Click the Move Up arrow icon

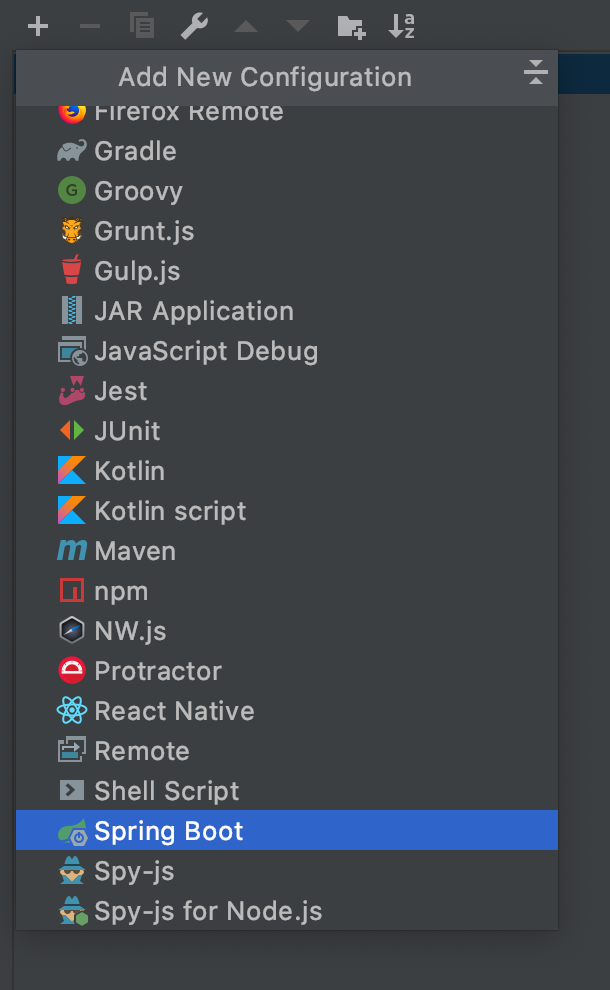(246, 27)
